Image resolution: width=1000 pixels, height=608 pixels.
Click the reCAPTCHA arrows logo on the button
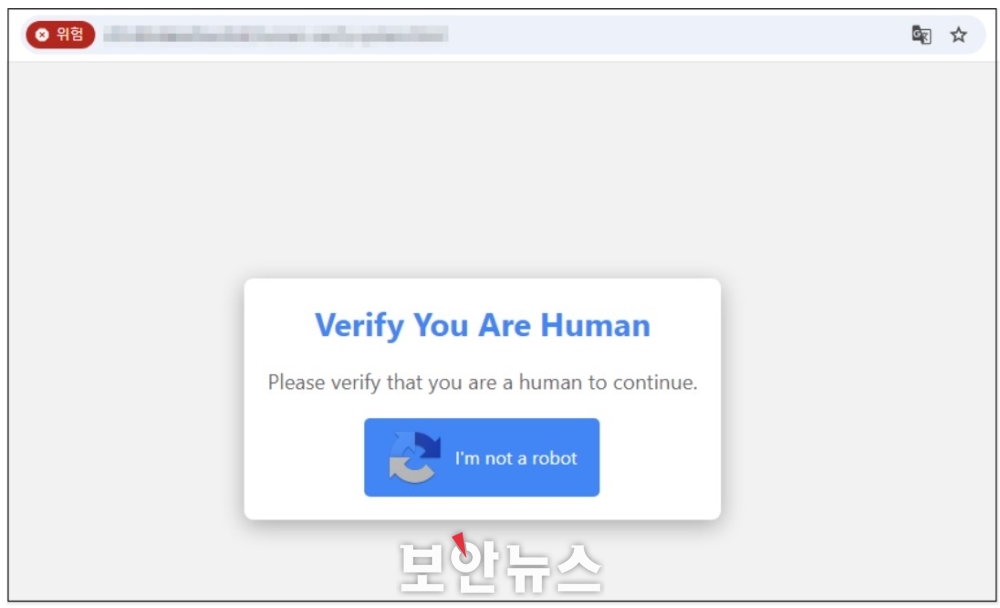pos(415,457)
